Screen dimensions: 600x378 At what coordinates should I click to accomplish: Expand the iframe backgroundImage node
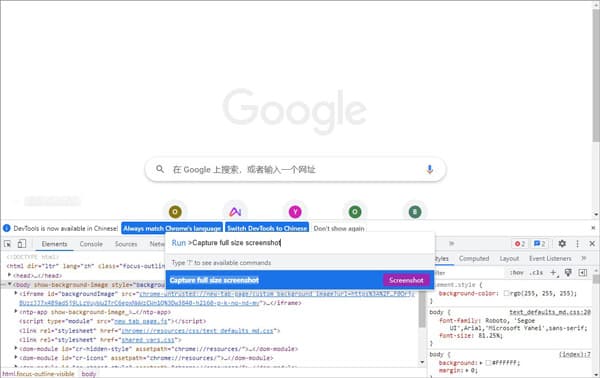pyautogui.click(x=16, y=293)
